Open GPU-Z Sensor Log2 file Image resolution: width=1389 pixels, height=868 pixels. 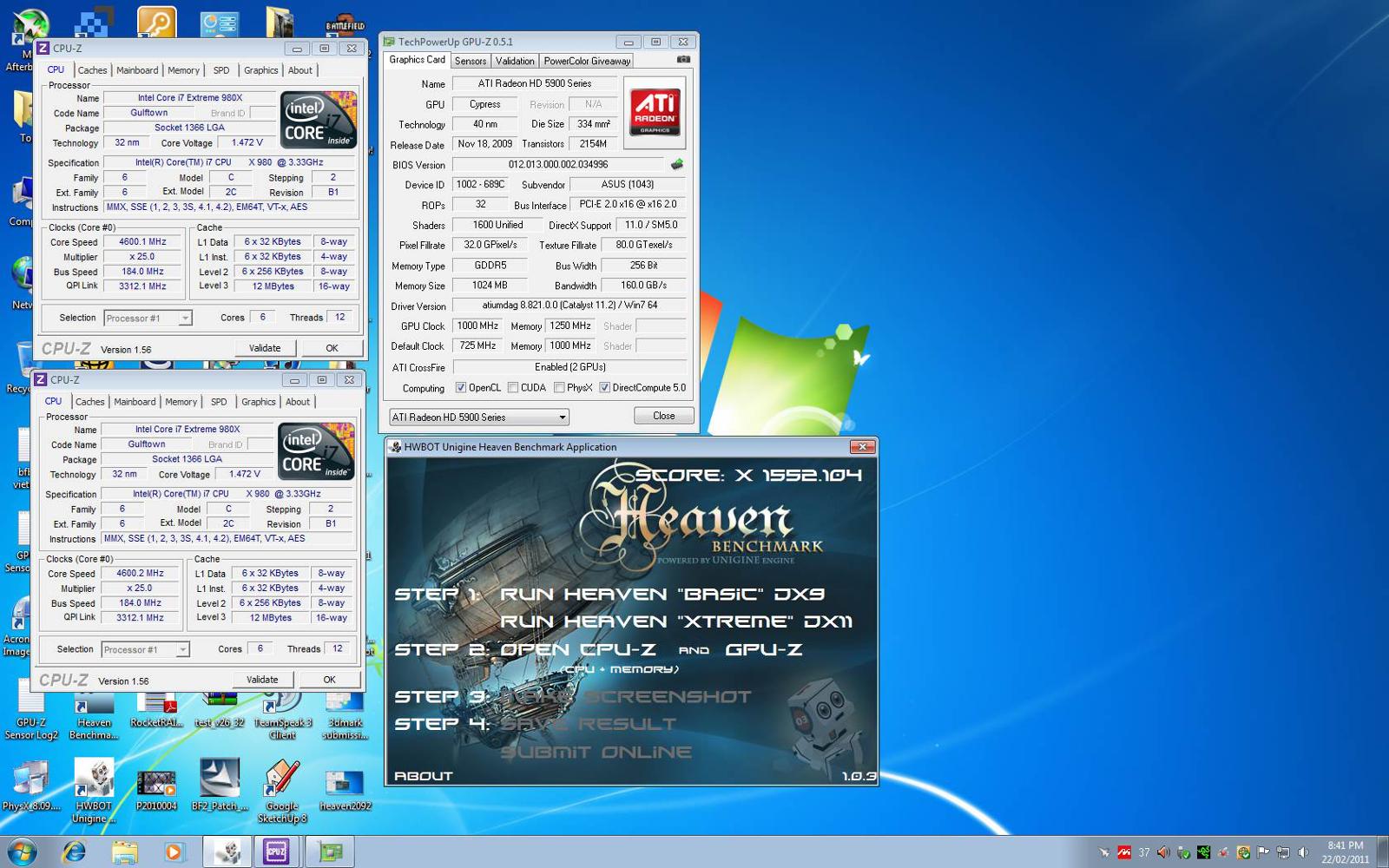coord(31,712)
